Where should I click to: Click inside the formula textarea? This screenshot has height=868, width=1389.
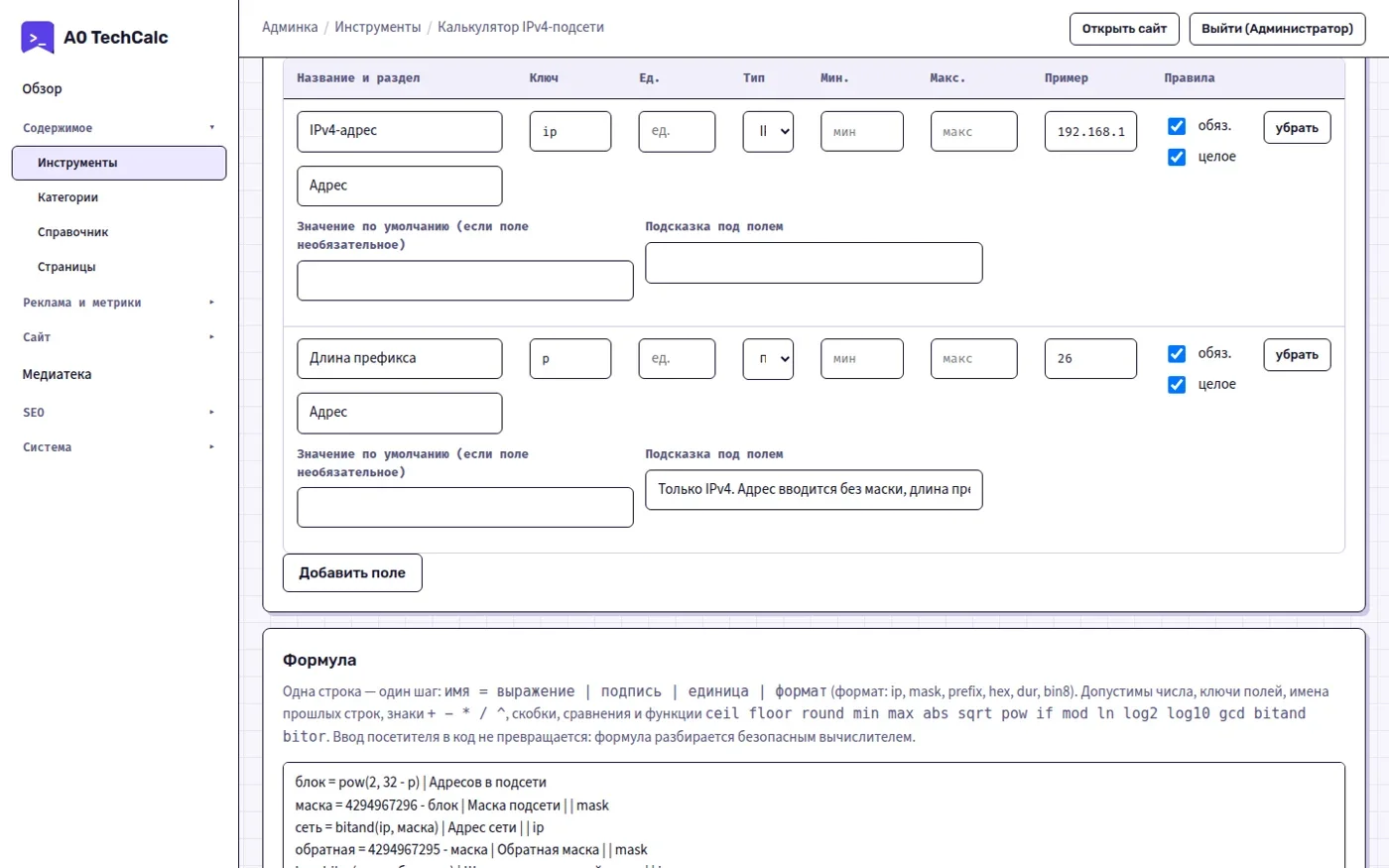coord(814,815)
